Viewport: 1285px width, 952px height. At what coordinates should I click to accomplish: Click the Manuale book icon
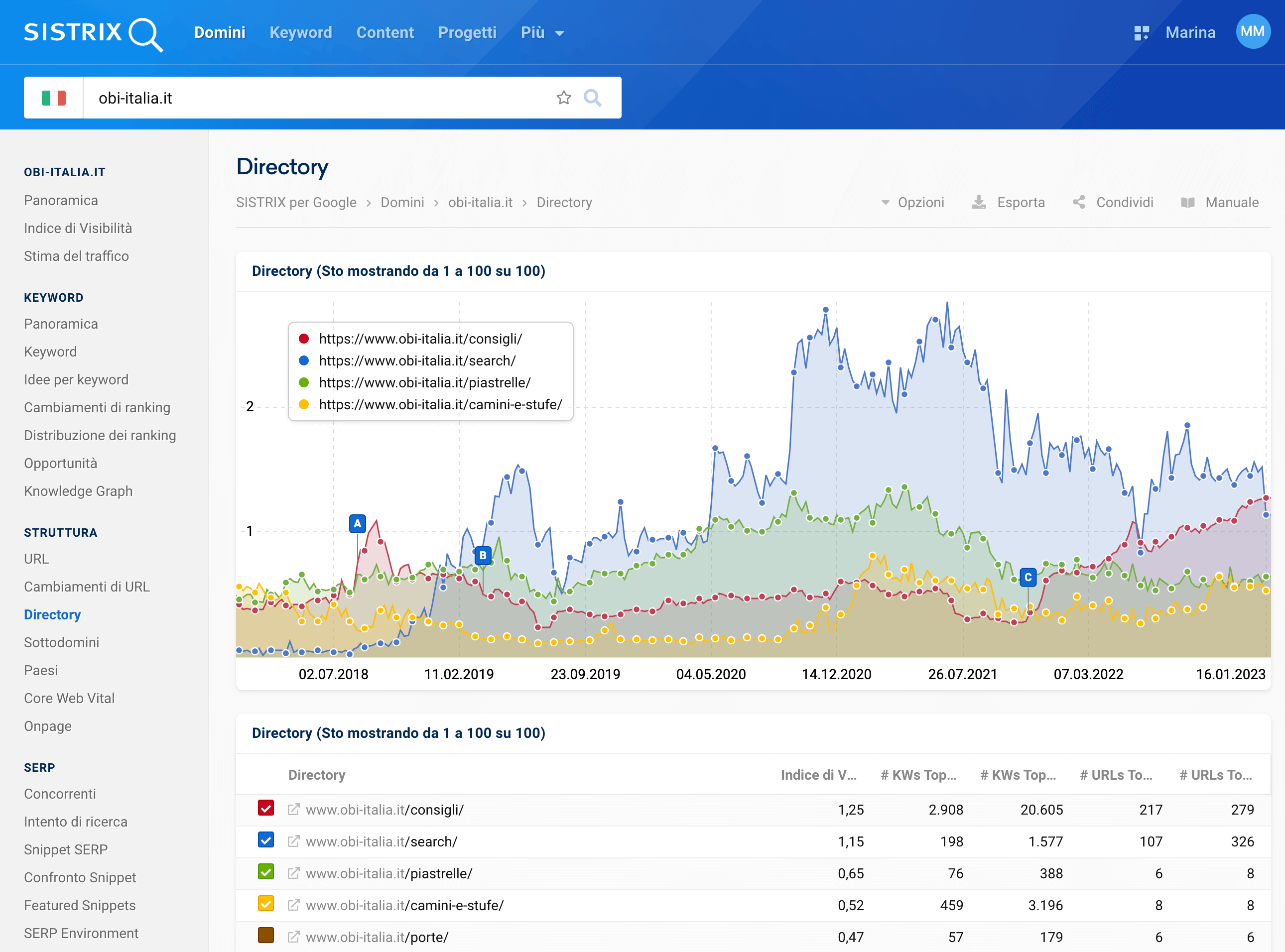click(1187, 202)
